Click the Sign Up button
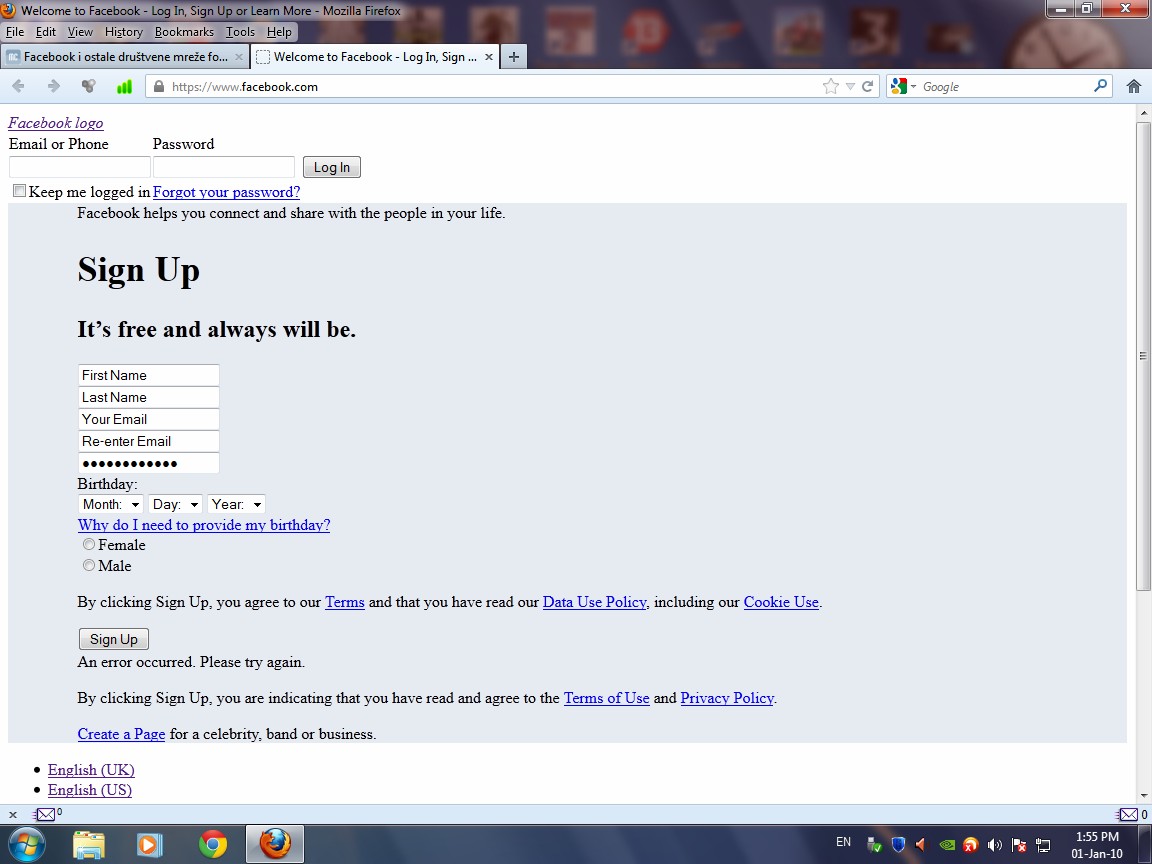The width and height of the screenshot is (1152, 864). 114,639
